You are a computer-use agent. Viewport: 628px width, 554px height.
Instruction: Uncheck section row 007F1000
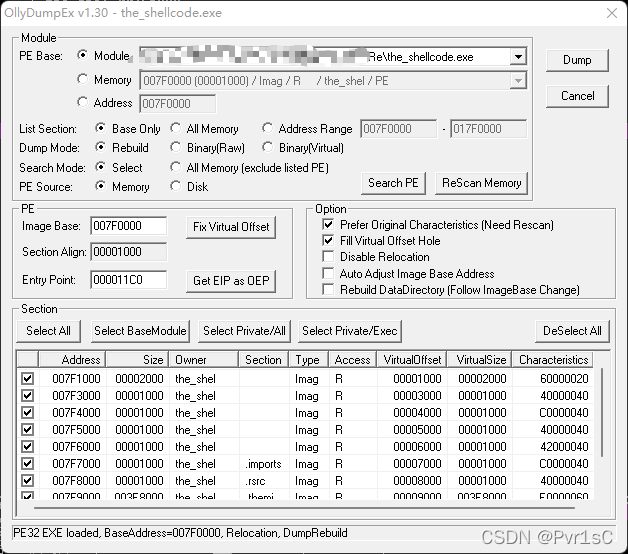click(x=27, y=379)
